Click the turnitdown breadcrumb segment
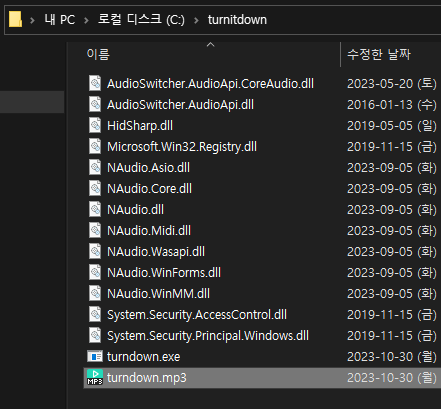 tap(237, 20)
